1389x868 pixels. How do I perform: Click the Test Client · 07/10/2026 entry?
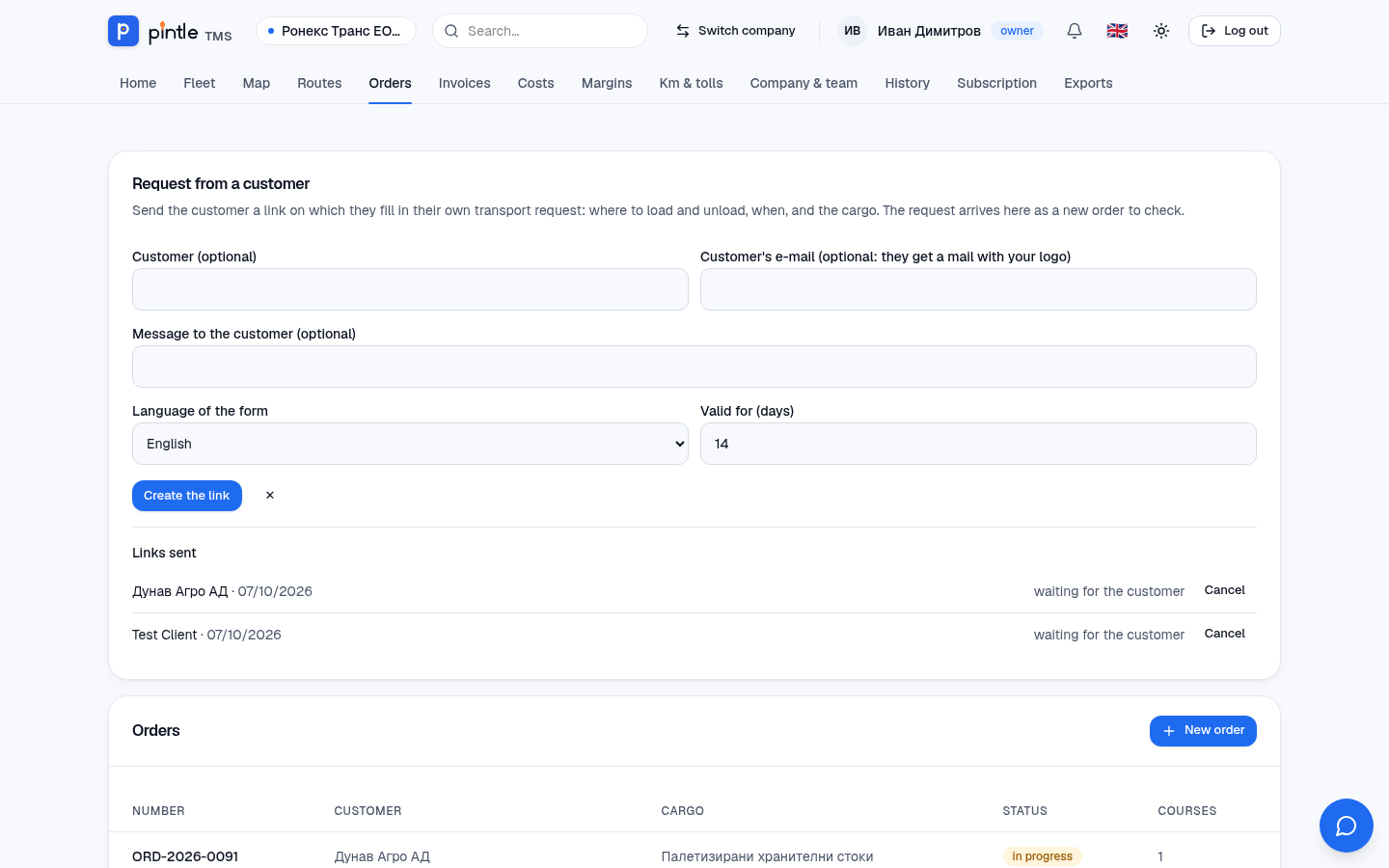coord(206,635)
